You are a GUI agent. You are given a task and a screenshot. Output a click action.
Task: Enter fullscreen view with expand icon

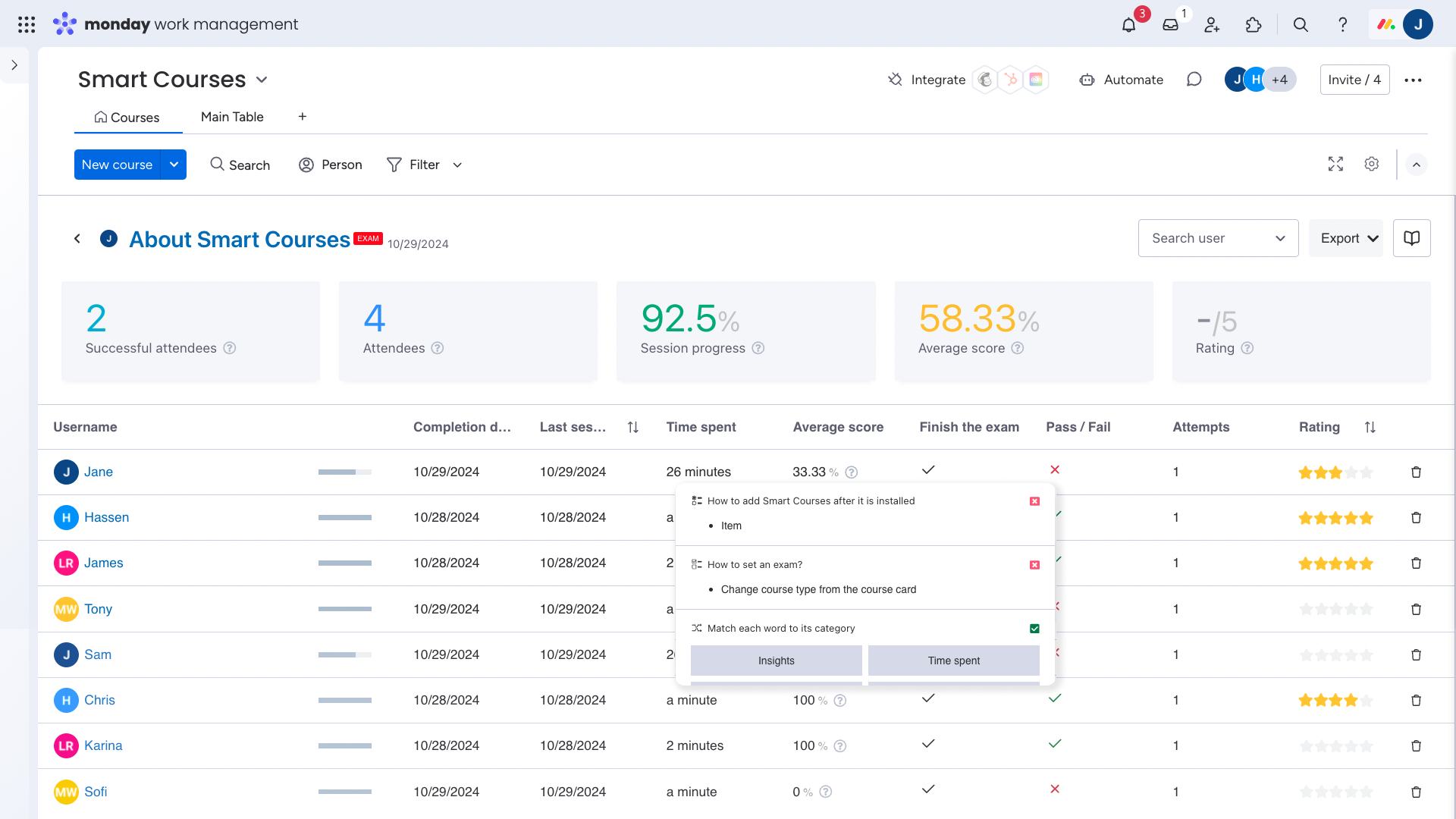[x=1335, y=164]
